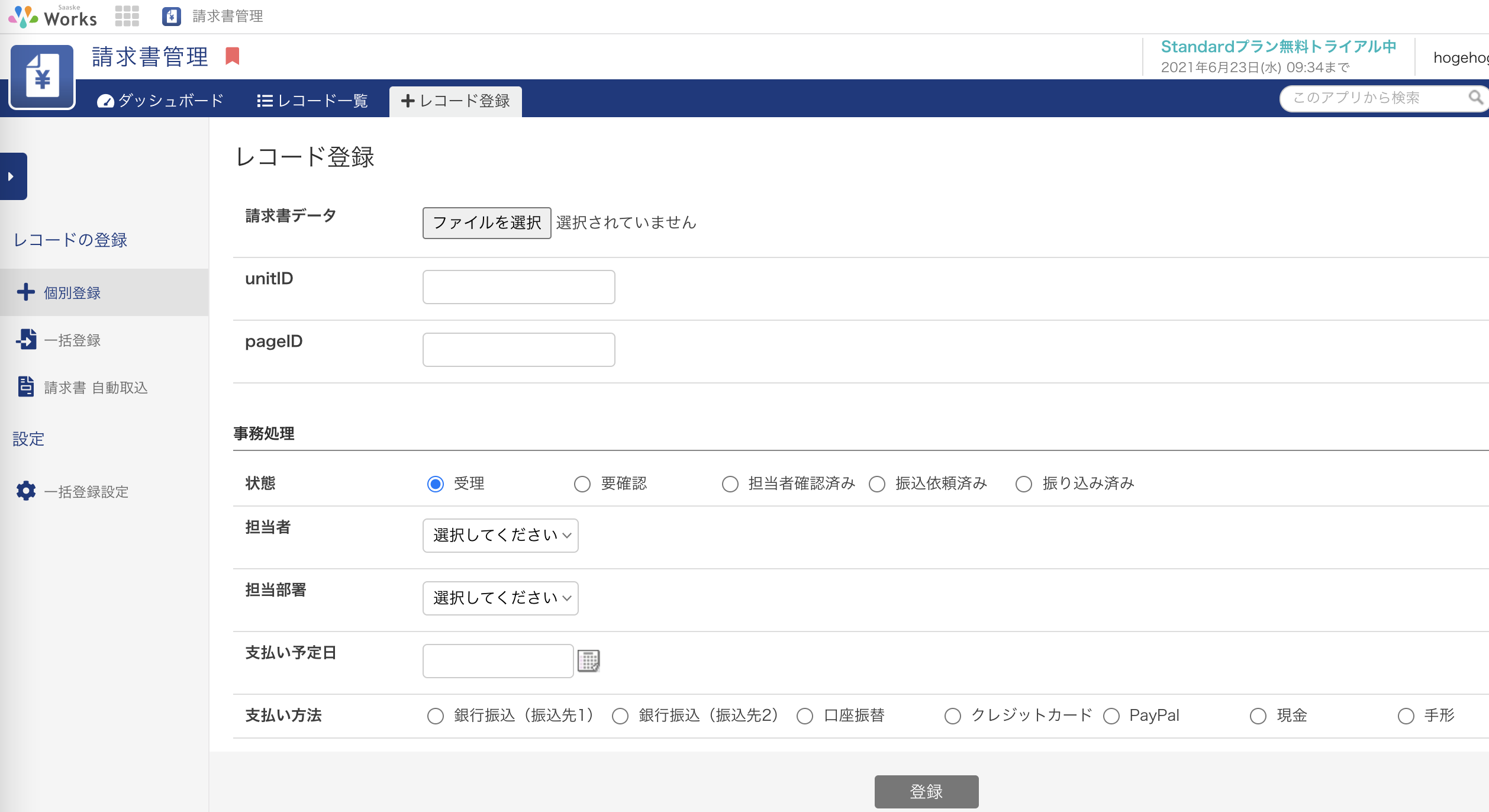
Task: Open the app grid launcher icon
Action: click(127, 16)
